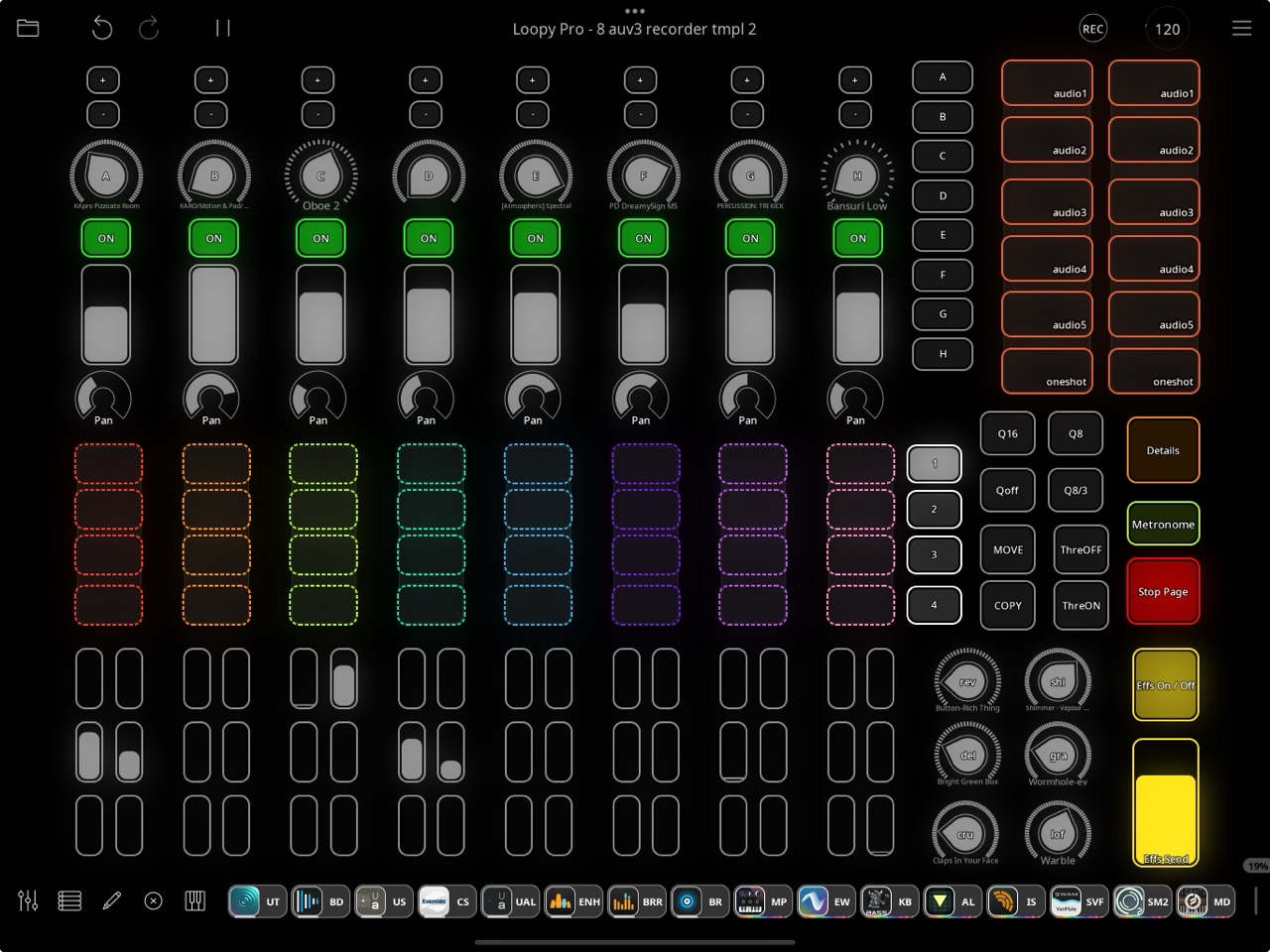Screen dimensions: 1270x952
Task: Open the mixer icon in bottom toolbar
Action: point(28,901)
